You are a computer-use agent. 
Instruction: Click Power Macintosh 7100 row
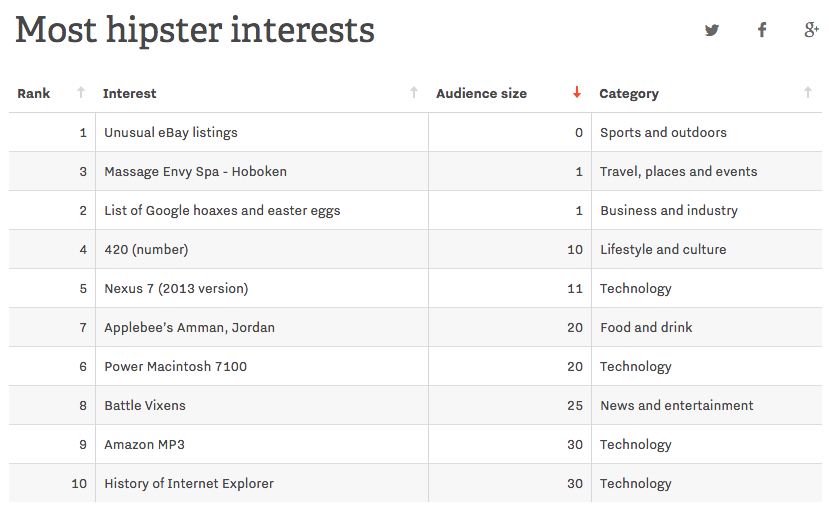[415, 366]
